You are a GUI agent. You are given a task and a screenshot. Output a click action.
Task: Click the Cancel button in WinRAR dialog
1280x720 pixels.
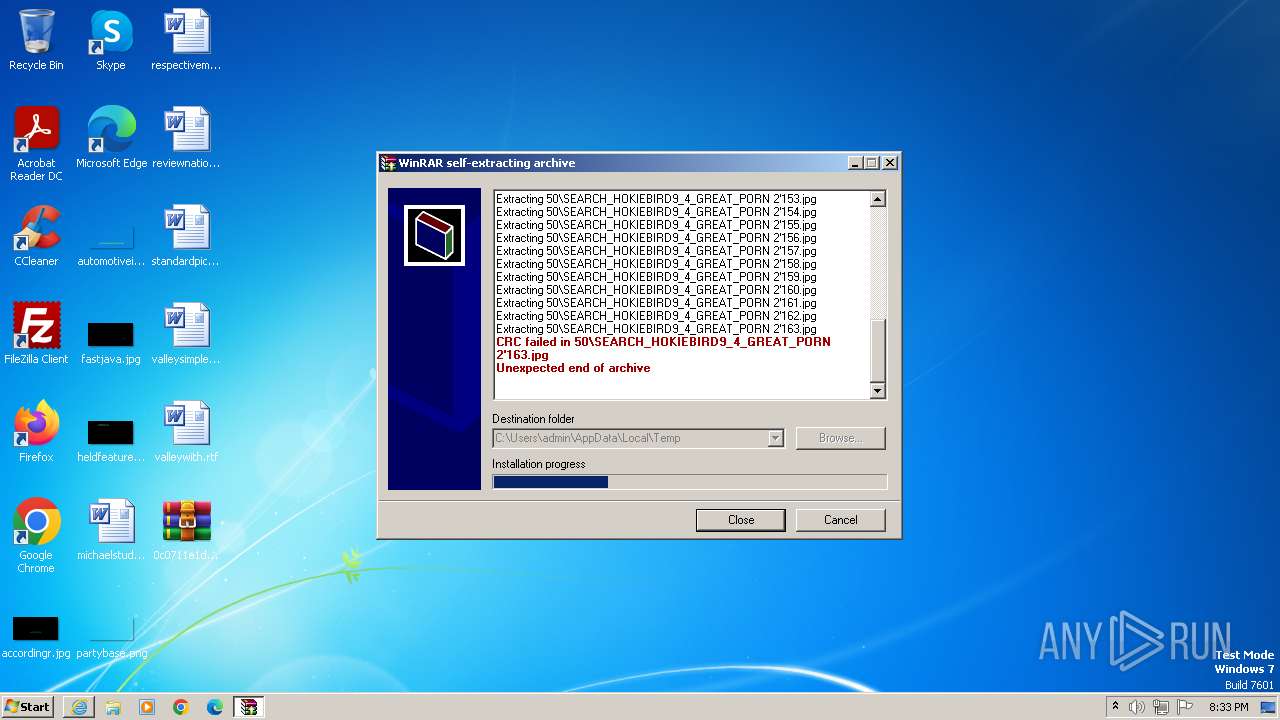[841, 519]
